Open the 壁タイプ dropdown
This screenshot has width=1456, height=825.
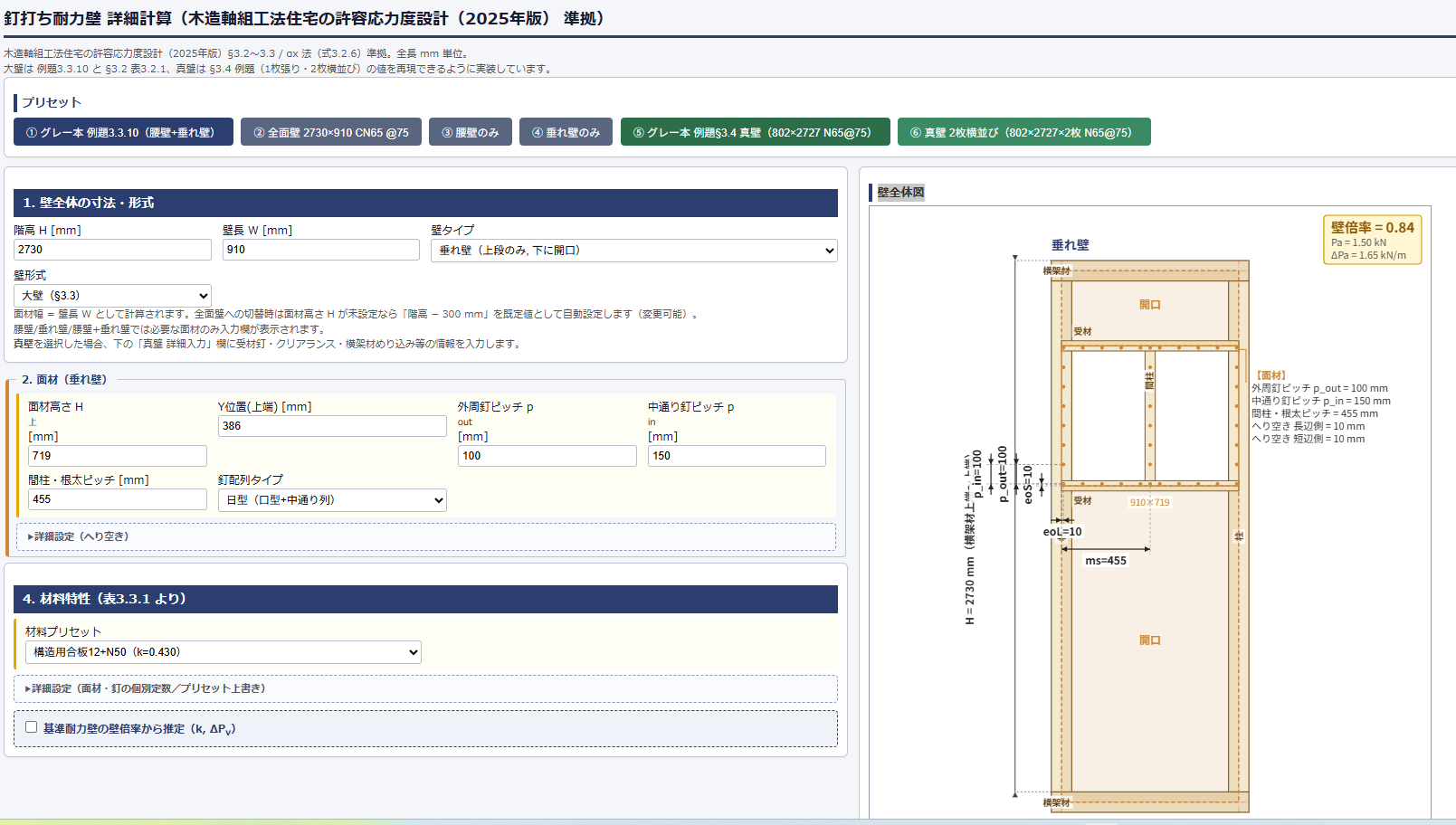[x=633, y=251]
